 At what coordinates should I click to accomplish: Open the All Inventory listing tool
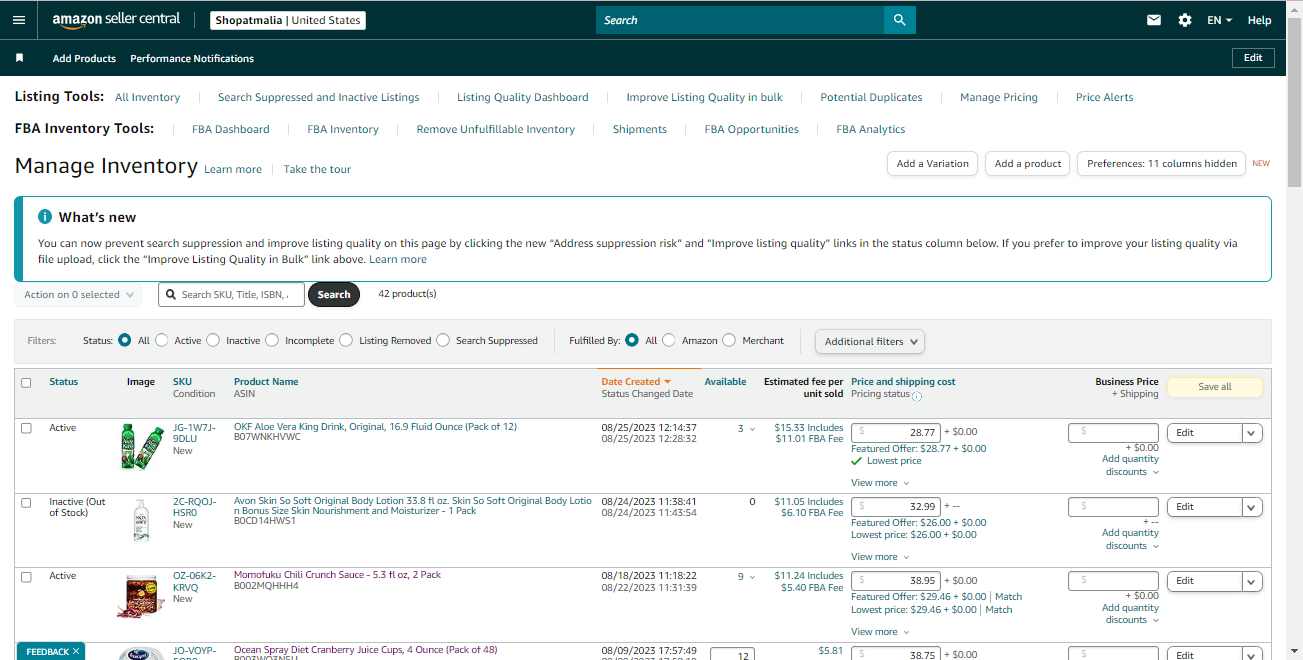(x=147, y=98)
